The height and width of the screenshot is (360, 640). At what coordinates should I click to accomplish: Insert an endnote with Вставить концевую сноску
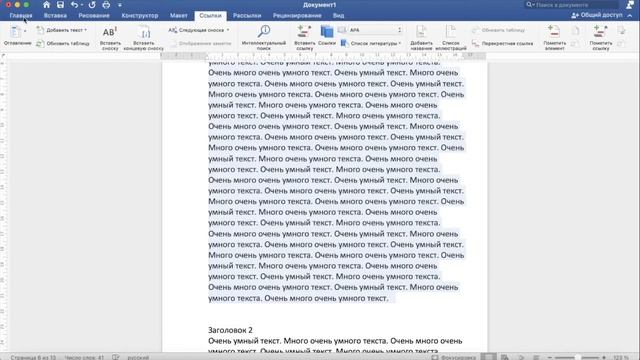(144, 38)
